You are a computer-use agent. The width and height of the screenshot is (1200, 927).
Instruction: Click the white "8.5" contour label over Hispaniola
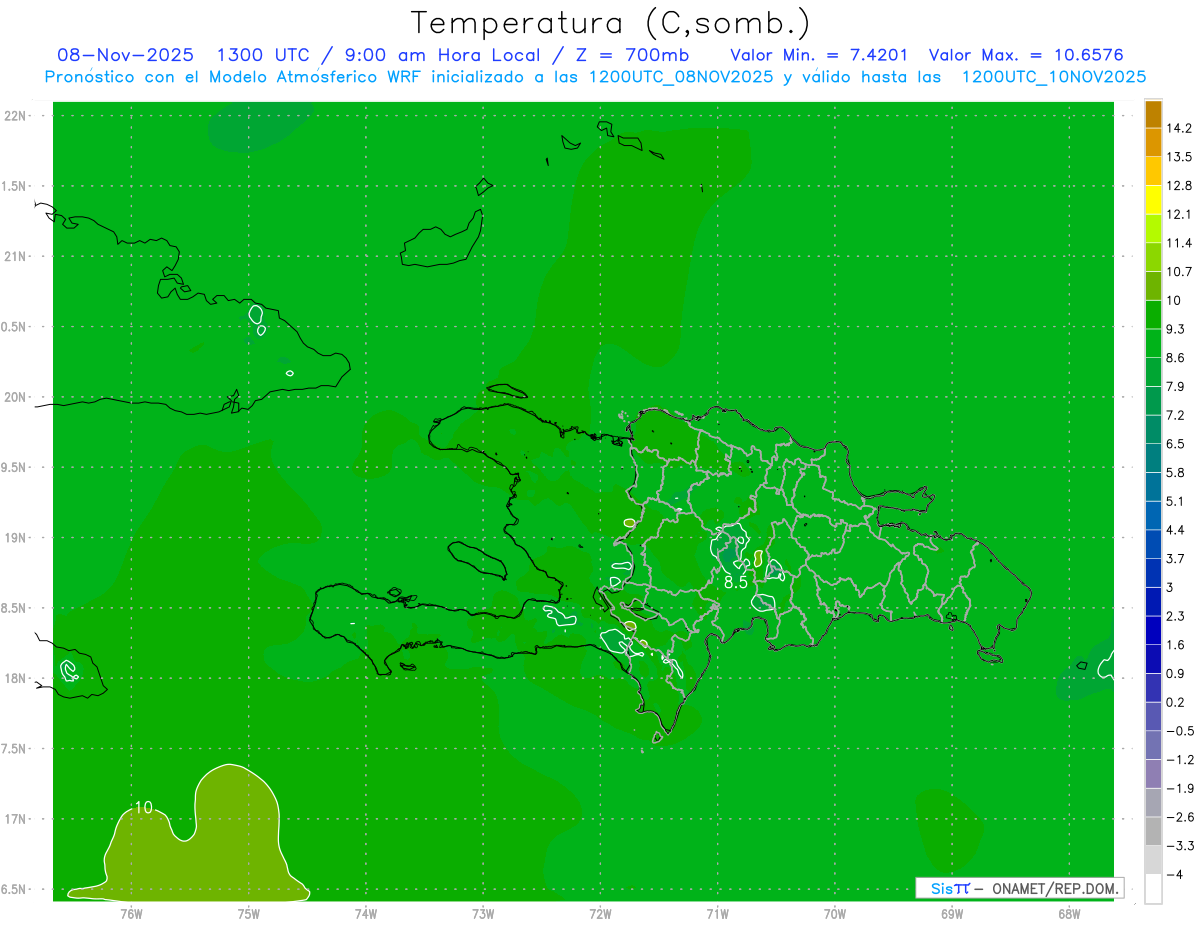coord(735,581)
